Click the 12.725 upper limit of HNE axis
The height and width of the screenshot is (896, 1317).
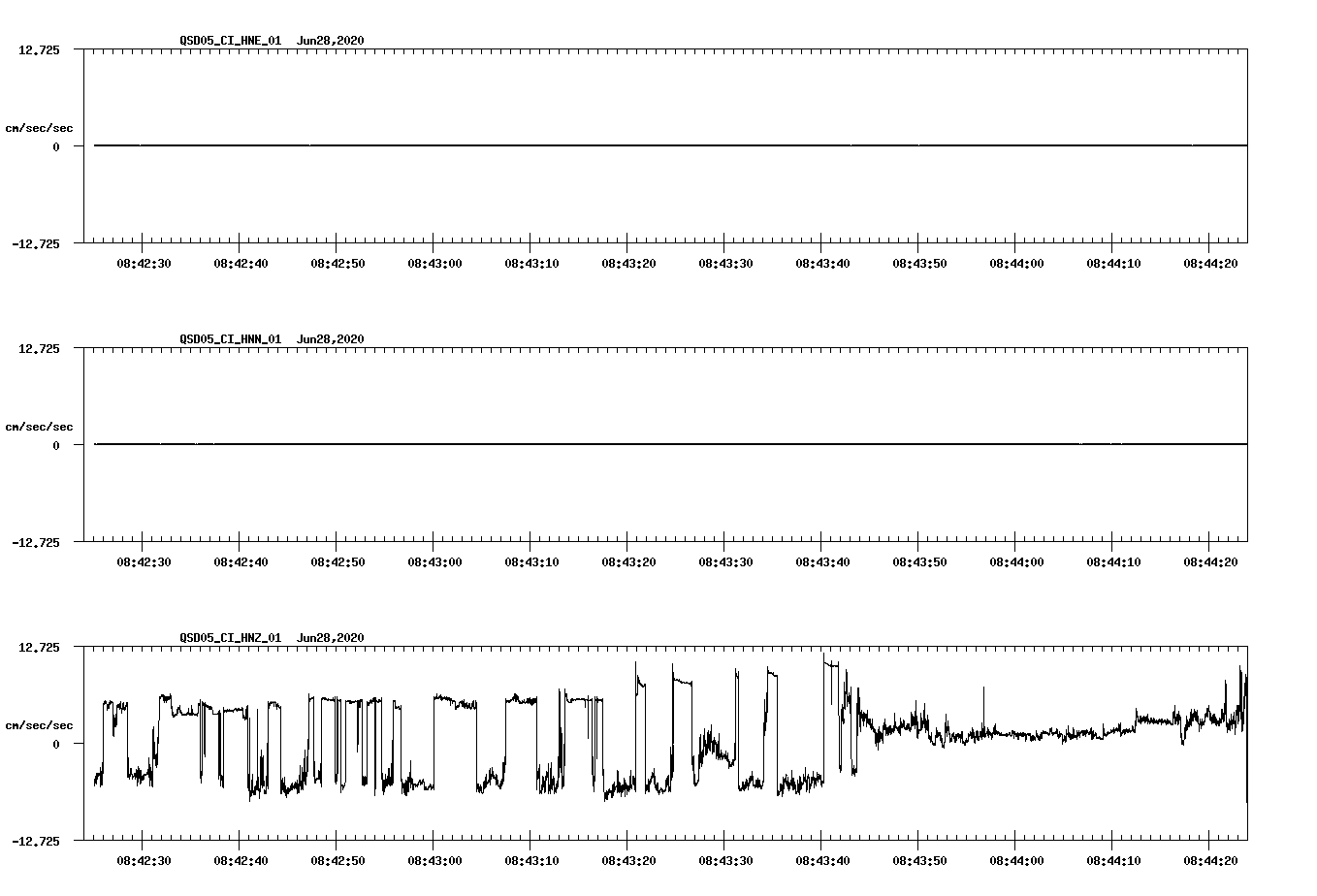tap(39, 50)
